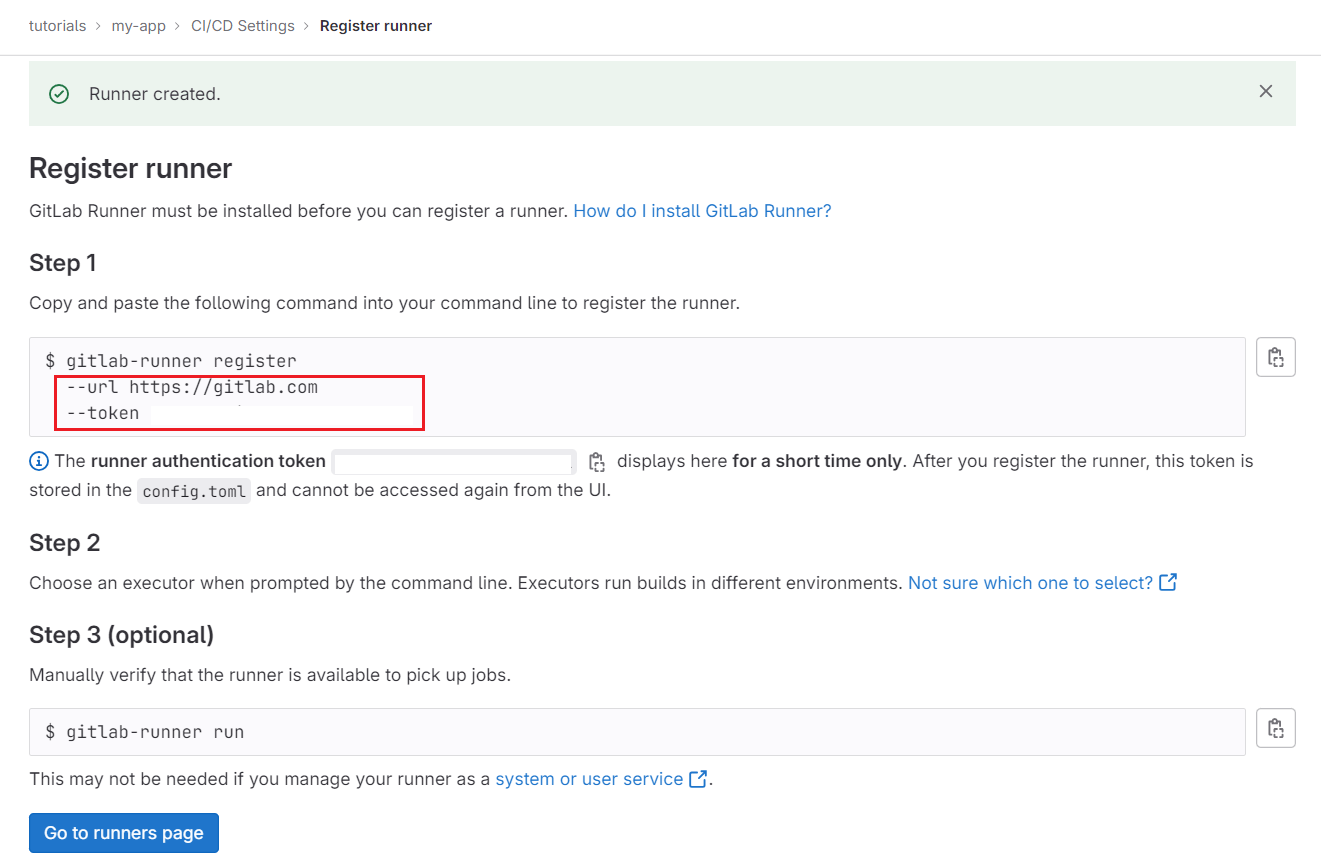Click the config.toml code label
This screenshot has height=858, width=1321.
tap(194, 490)
